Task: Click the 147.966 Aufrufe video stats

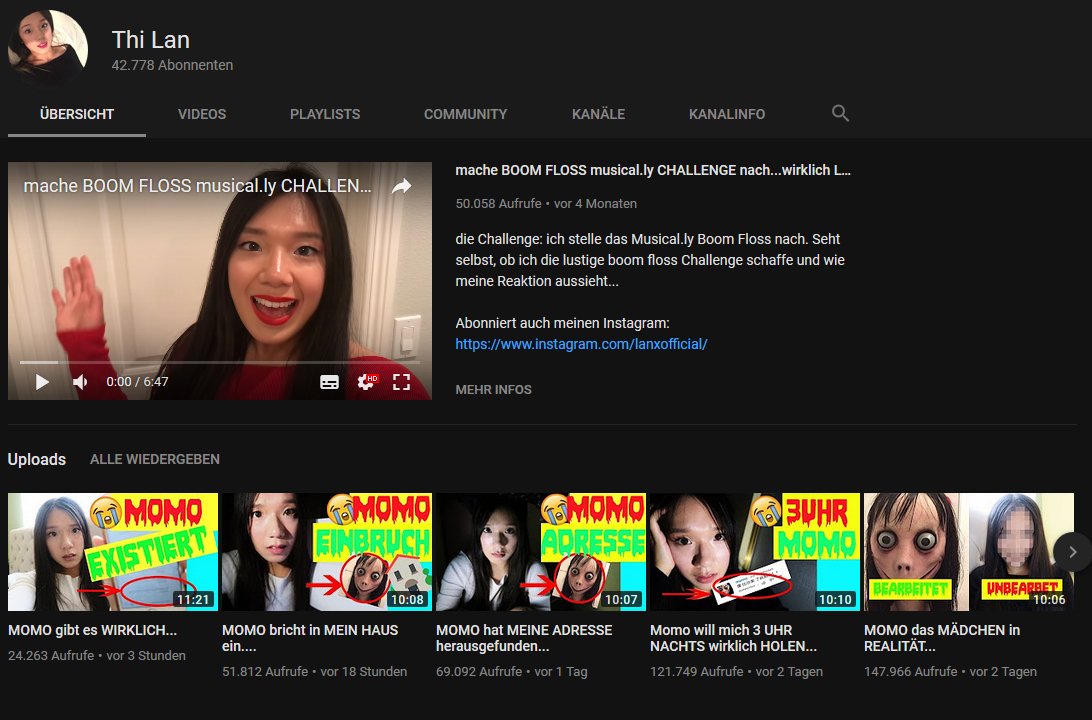Action: pyautogui.click(x=950, y=671)
